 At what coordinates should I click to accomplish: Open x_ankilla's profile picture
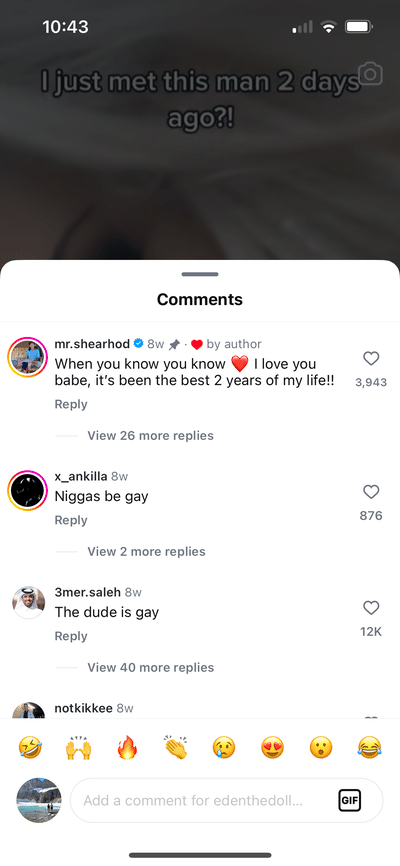click(x=28, y=491)
